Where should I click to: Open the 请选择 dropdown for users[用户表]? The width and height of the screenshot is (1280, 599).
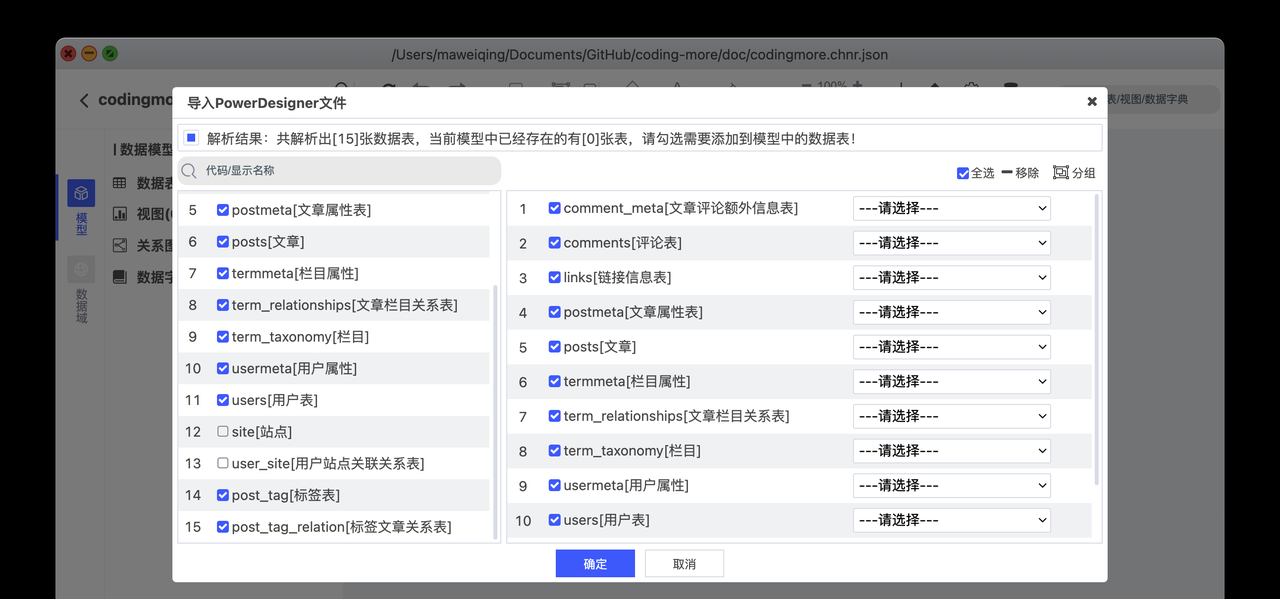coord(951,519)
